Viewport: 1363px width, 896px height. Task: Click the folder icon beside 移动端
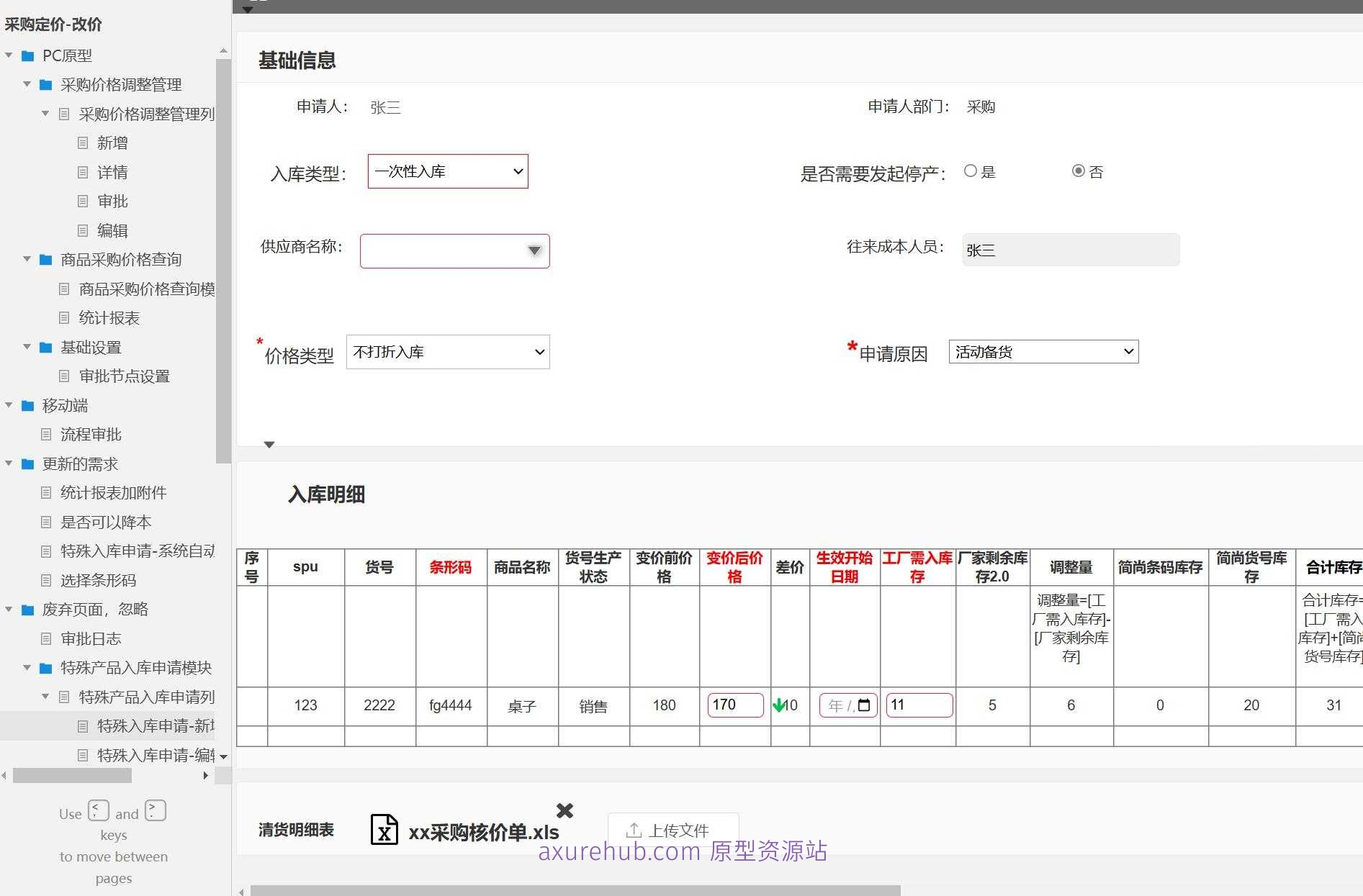[x=27, y=405]
